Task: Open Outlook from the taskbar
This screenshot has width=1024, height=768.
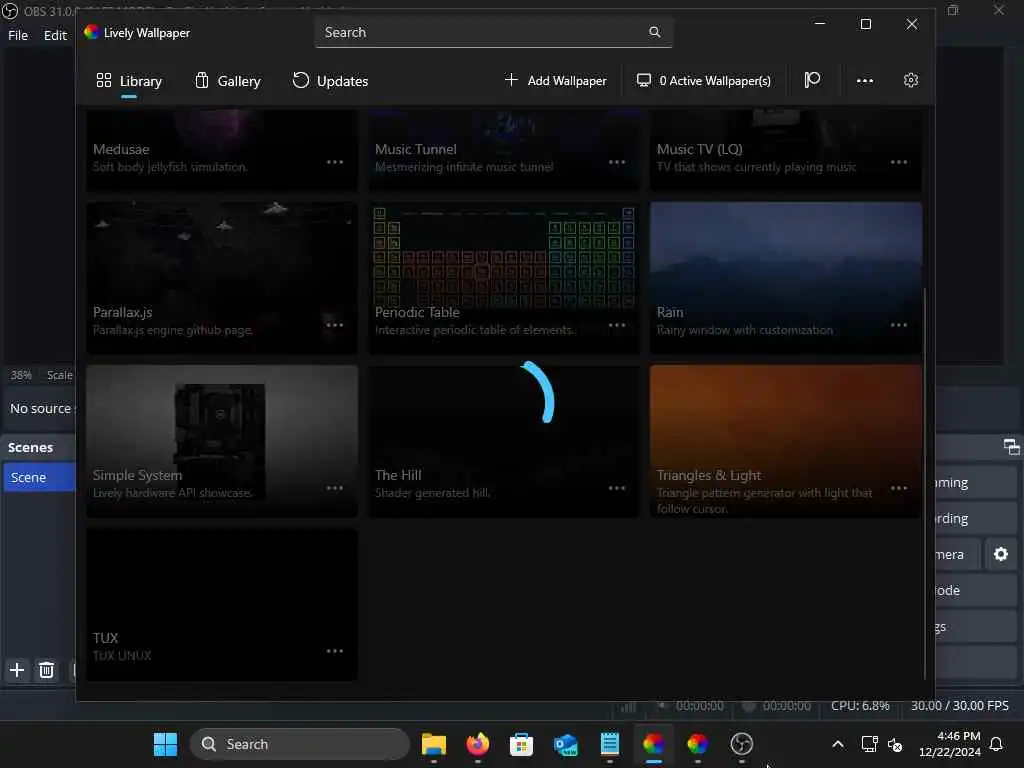Action: point(566,744)
